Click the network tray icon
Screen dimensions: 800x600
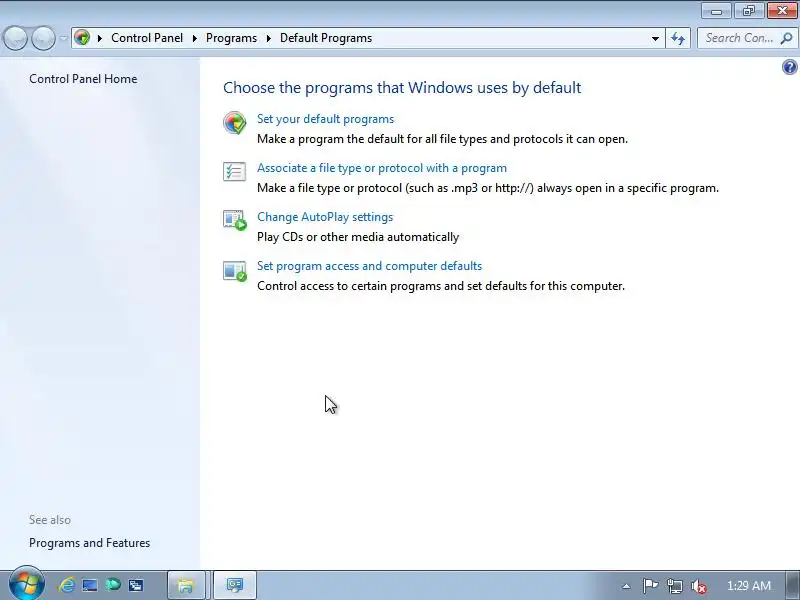tap(674, 586)
